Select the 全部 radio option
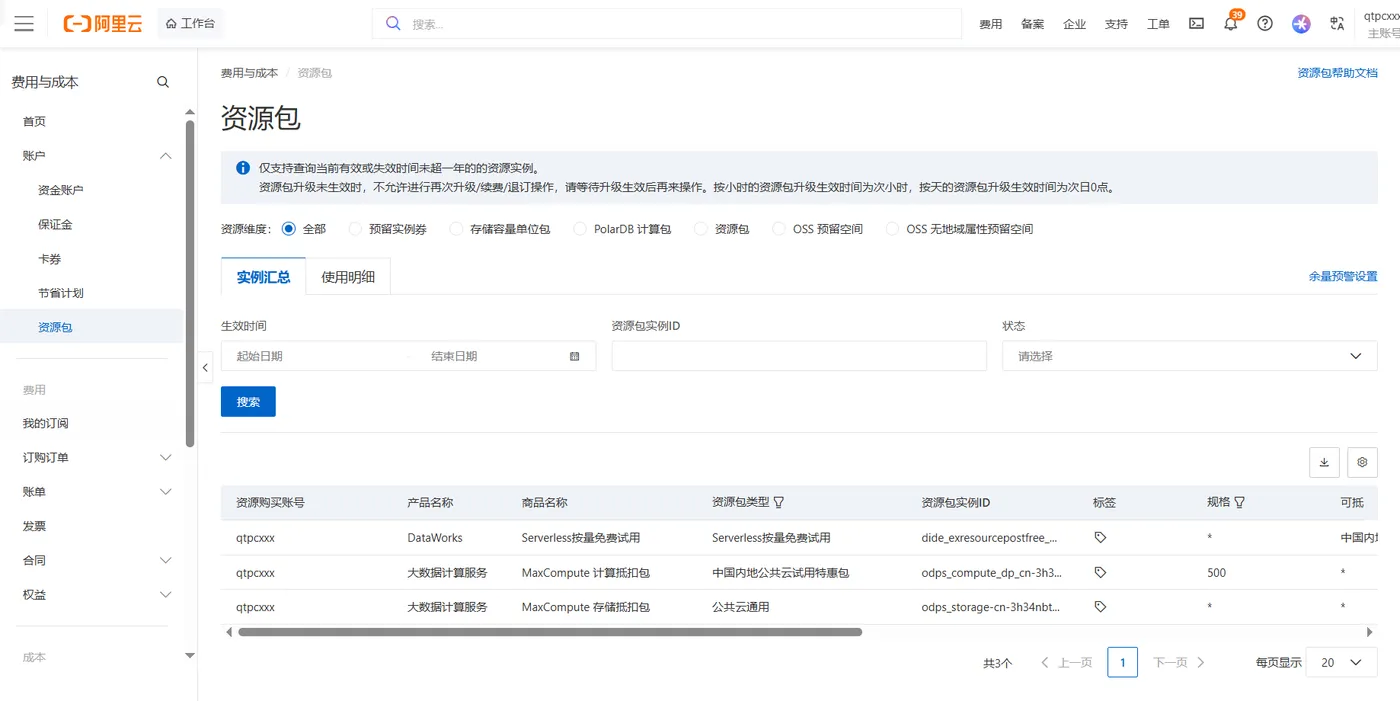Viewport: 1400px width, 701px height. coord(289,229)
